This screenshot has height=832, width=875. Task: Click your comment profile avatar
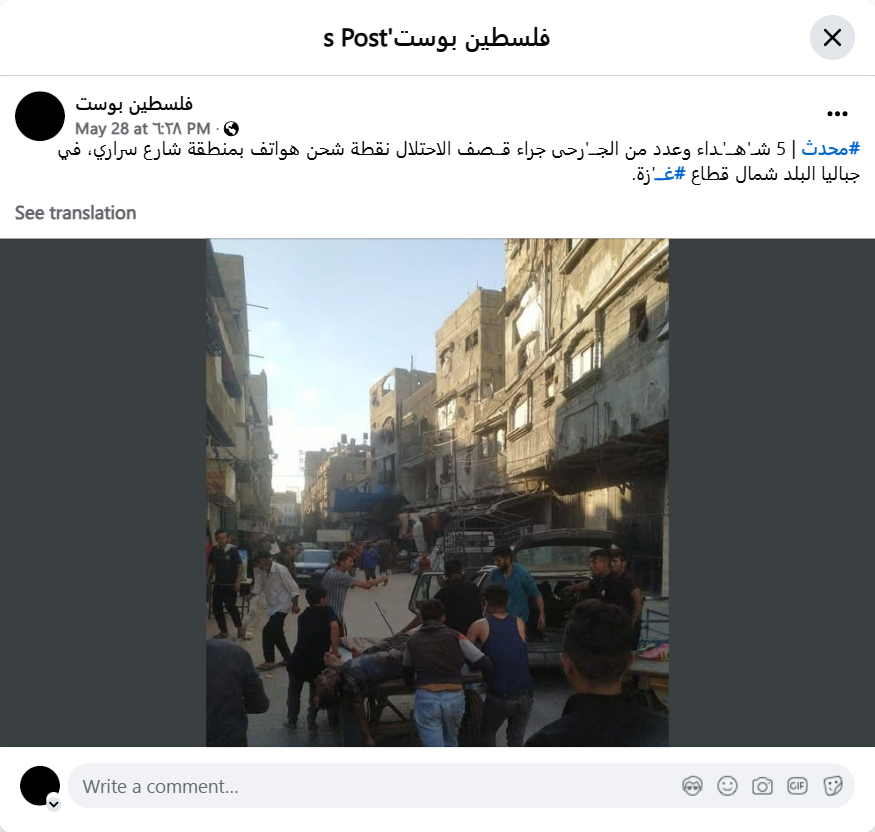click(40, 786)
